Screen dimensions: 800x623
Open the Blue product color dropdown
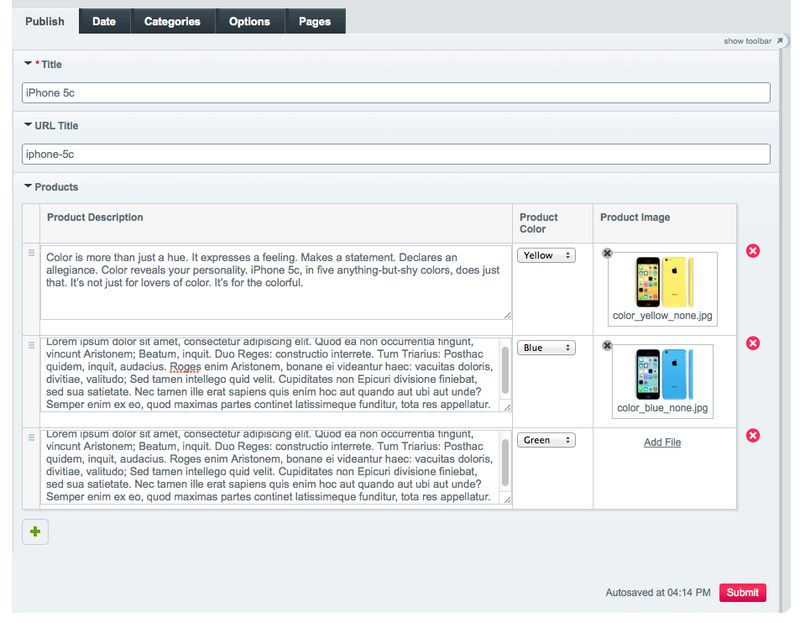(x=546, y=348)
